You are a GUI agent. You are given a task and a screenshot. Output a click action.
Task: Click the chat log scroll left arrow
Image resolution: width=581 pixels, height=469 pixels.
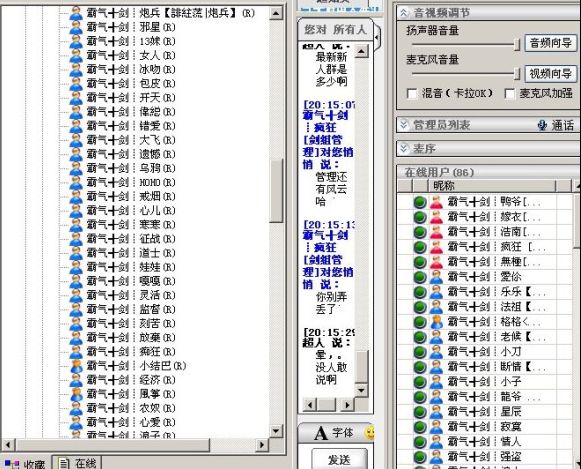click(x=310, y=405)
